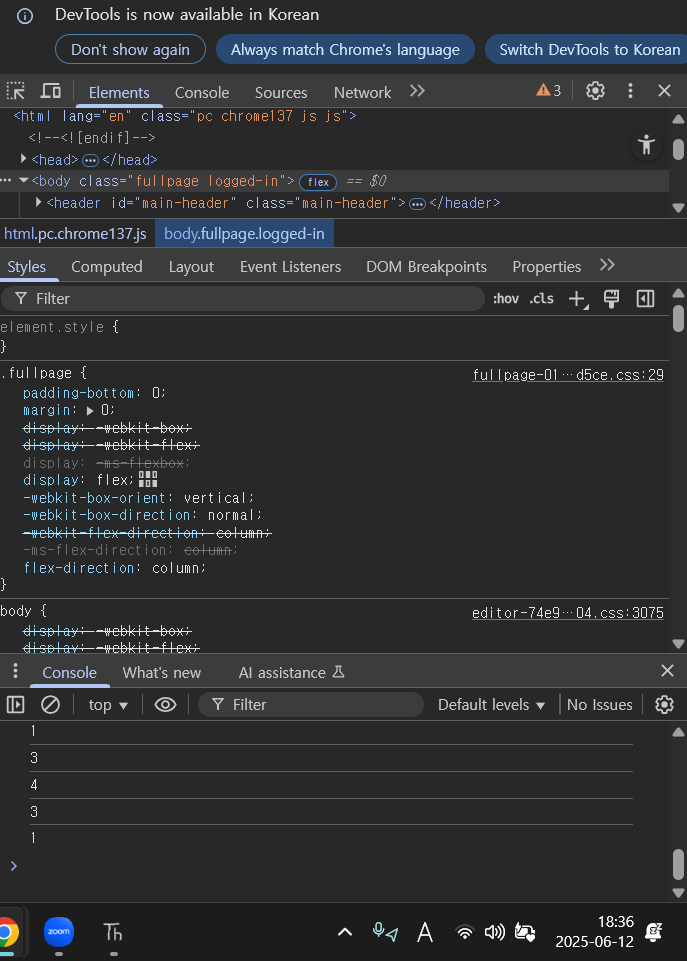Show the console sidebar icon

click(x=15, y=704)
